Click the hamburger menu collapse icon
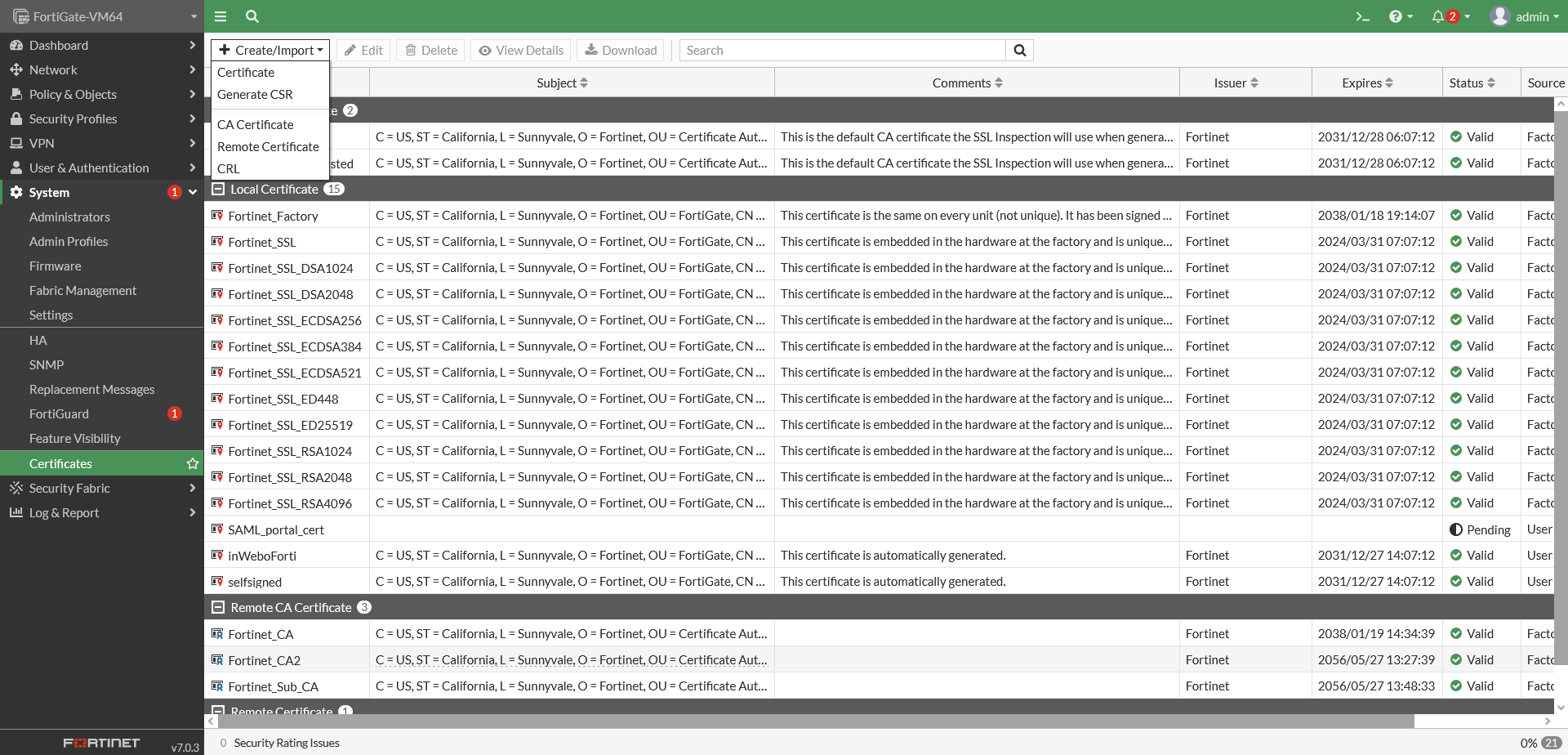Viewport: 1568px width, 755px height. tap(220, 16)
